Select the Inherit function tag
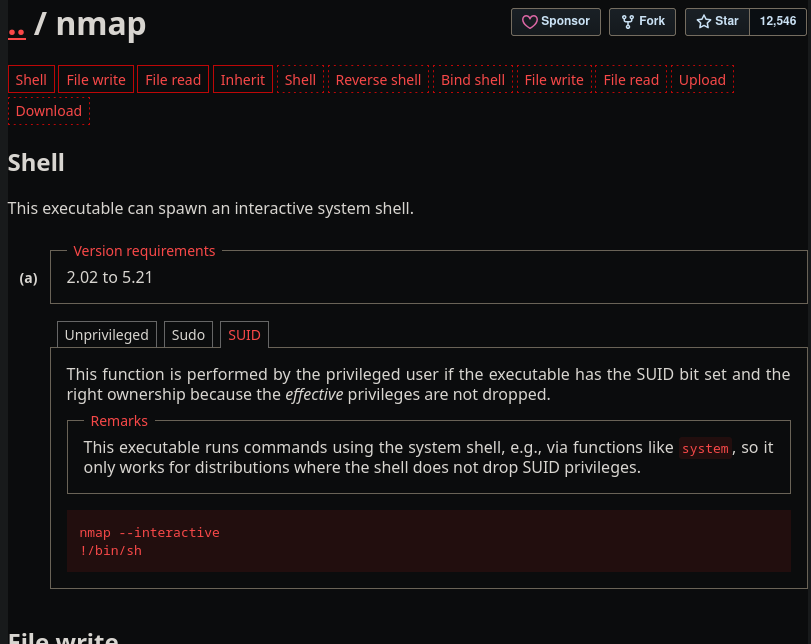This screenshot has width=811, height=644. pos(243,80)
